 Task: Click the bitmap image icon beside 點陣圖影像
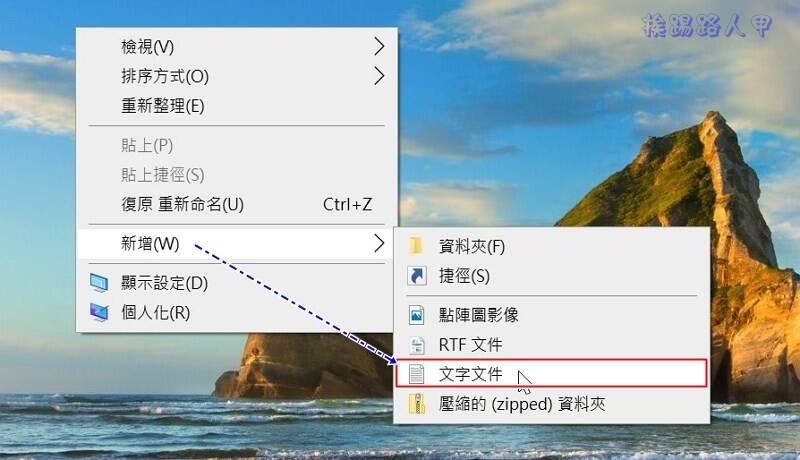pyautogui.click(x=416, y=315)
